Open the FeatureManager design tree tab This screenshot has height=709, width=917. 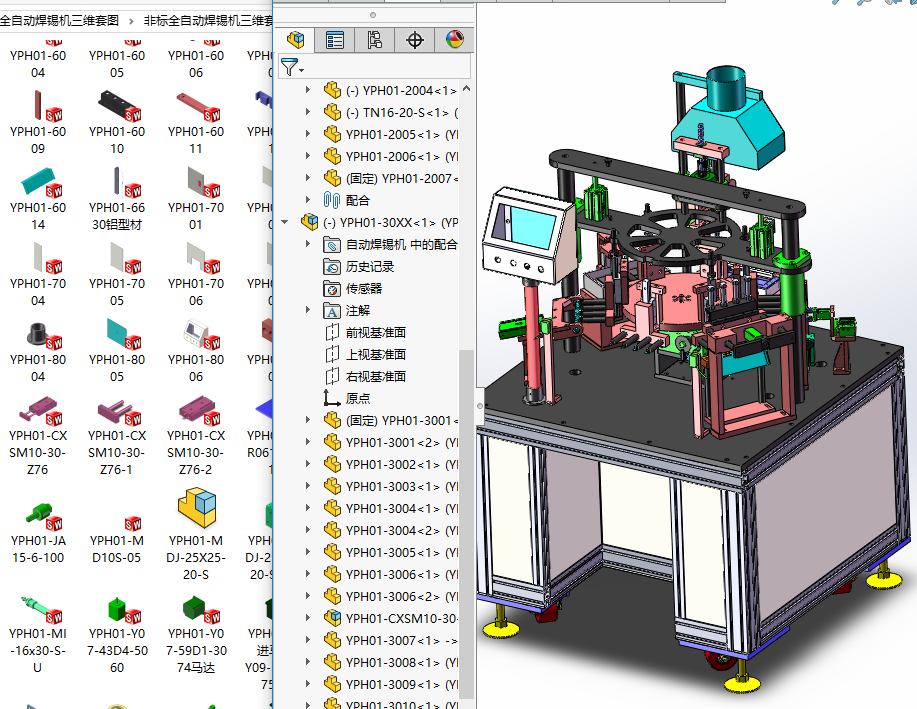coord(295,40)
